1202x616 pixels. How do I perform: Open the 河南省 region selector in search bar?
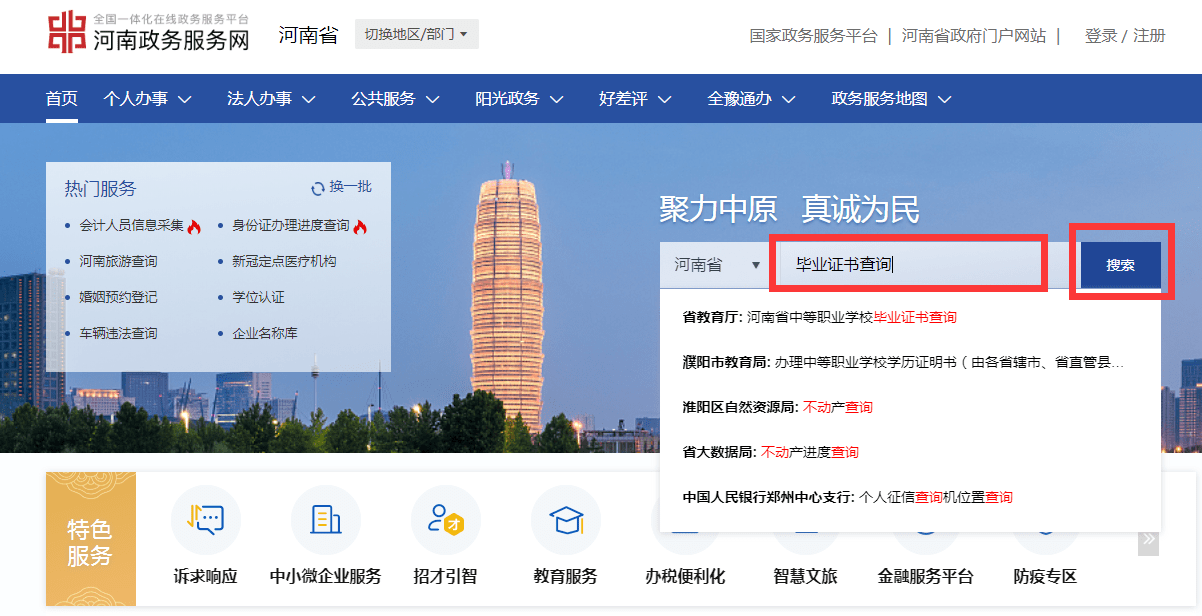[714, 263]
